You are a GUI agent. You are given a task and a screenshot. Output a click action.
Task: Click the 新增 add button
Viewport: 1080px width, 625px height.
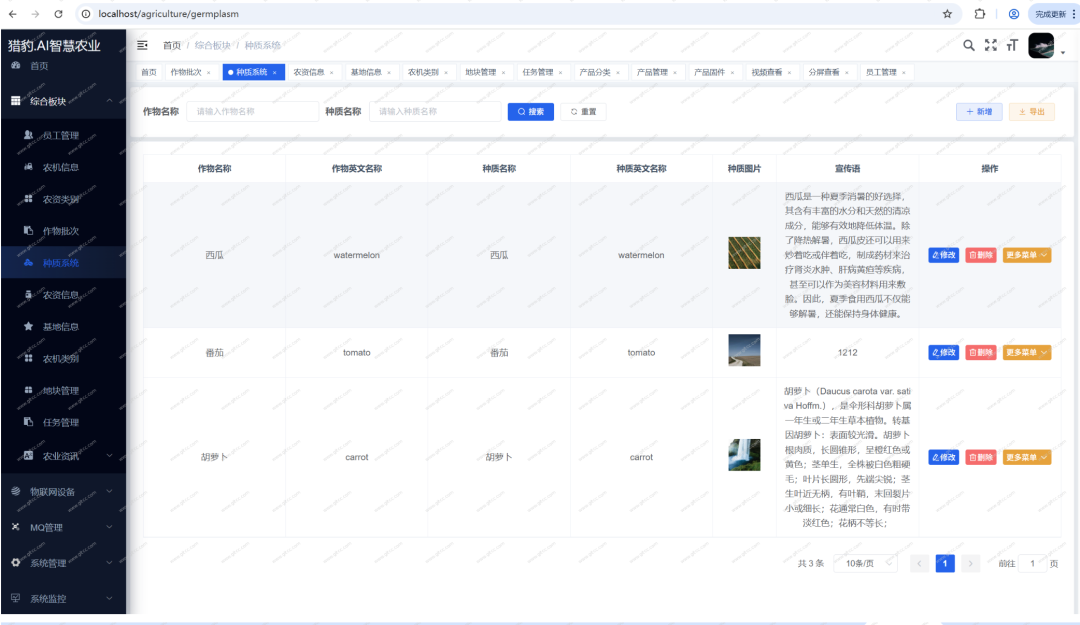tap(979, 112)
